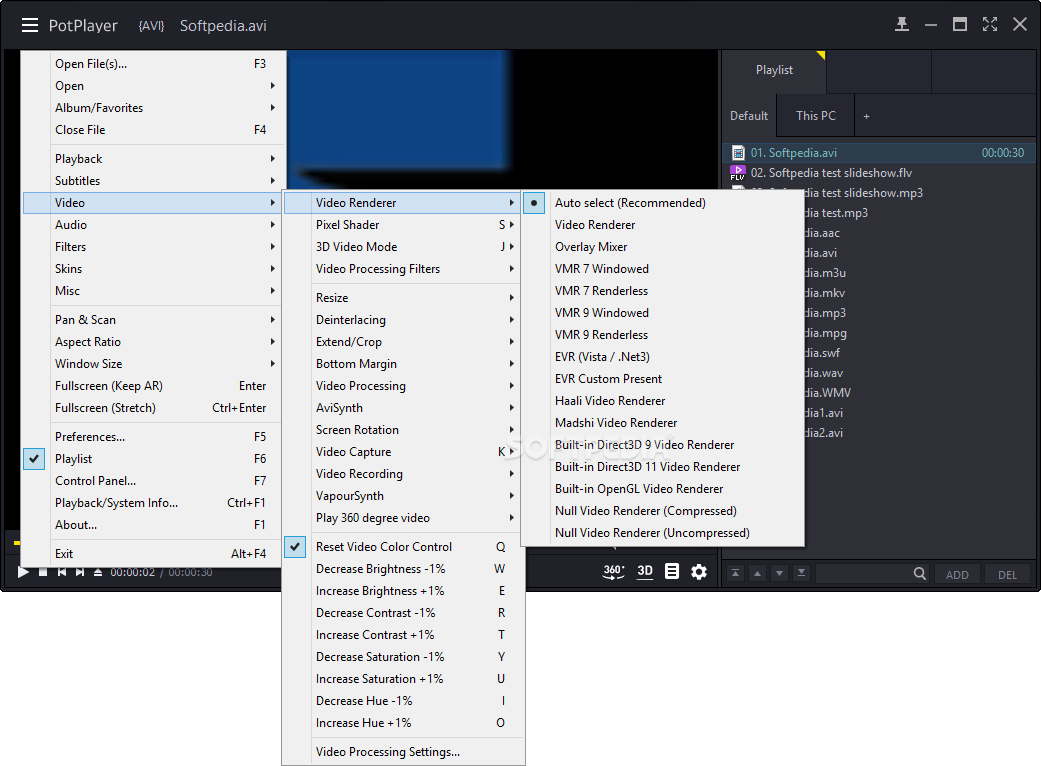The height and width of the screenshot is (766, 1041).
Task: Toggle Reset Video Color Control checkmark
Action: (x=404, y=547)
